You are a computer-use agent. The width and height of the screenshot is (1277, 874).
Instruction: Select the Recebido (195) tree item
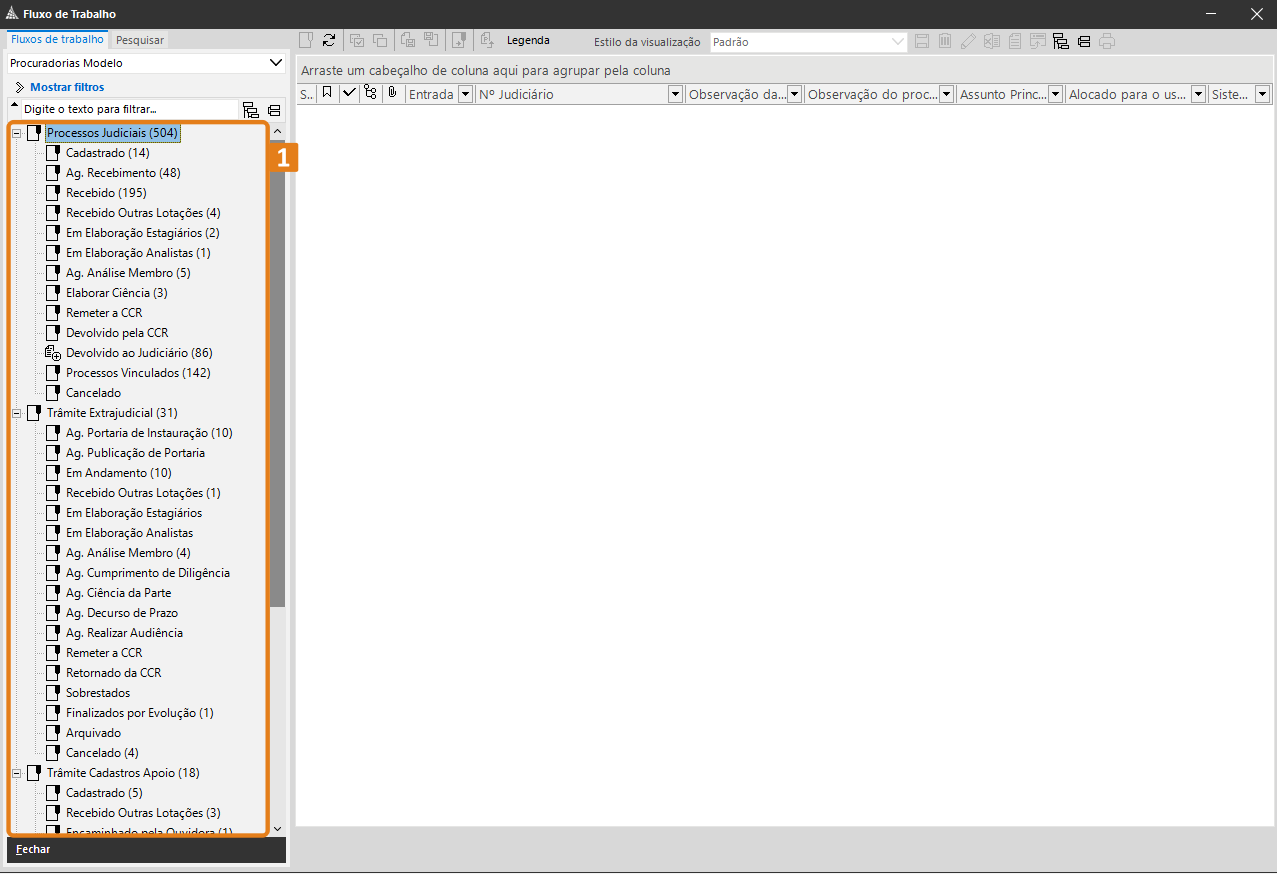point(106,193)
